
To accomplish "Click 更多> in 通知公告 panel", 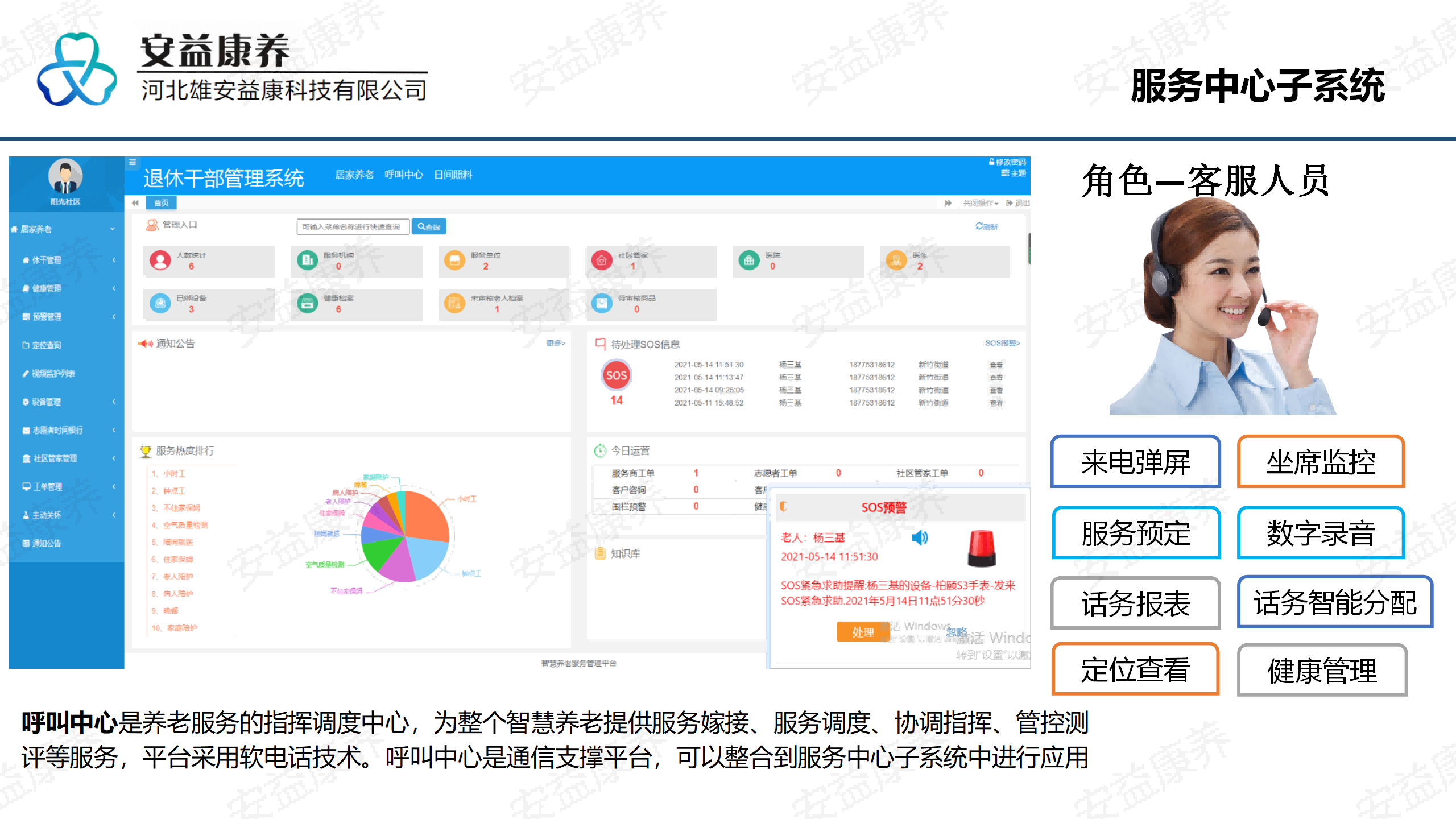I will [556, 343].
